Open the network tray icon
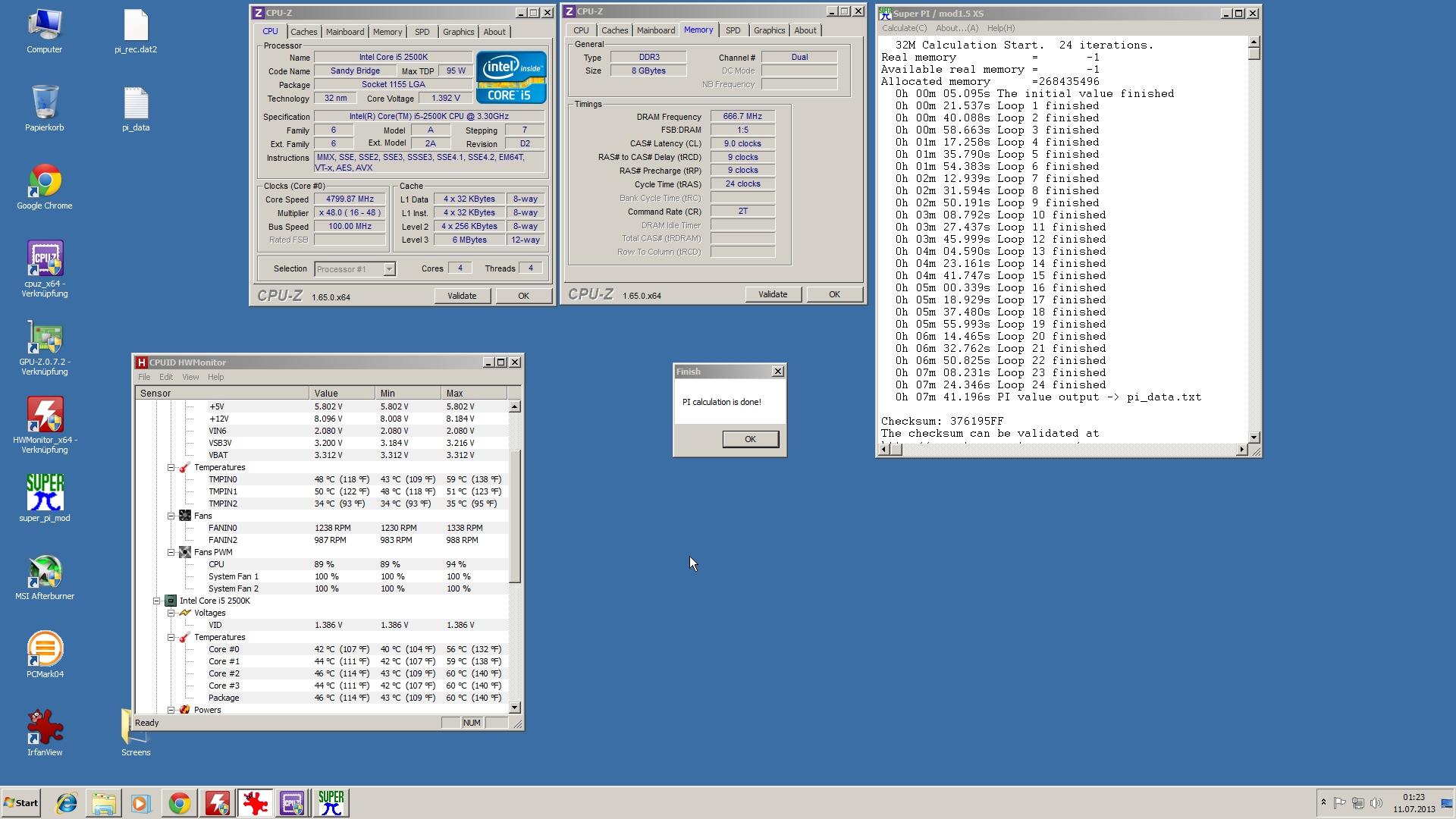 (1358, 803)
